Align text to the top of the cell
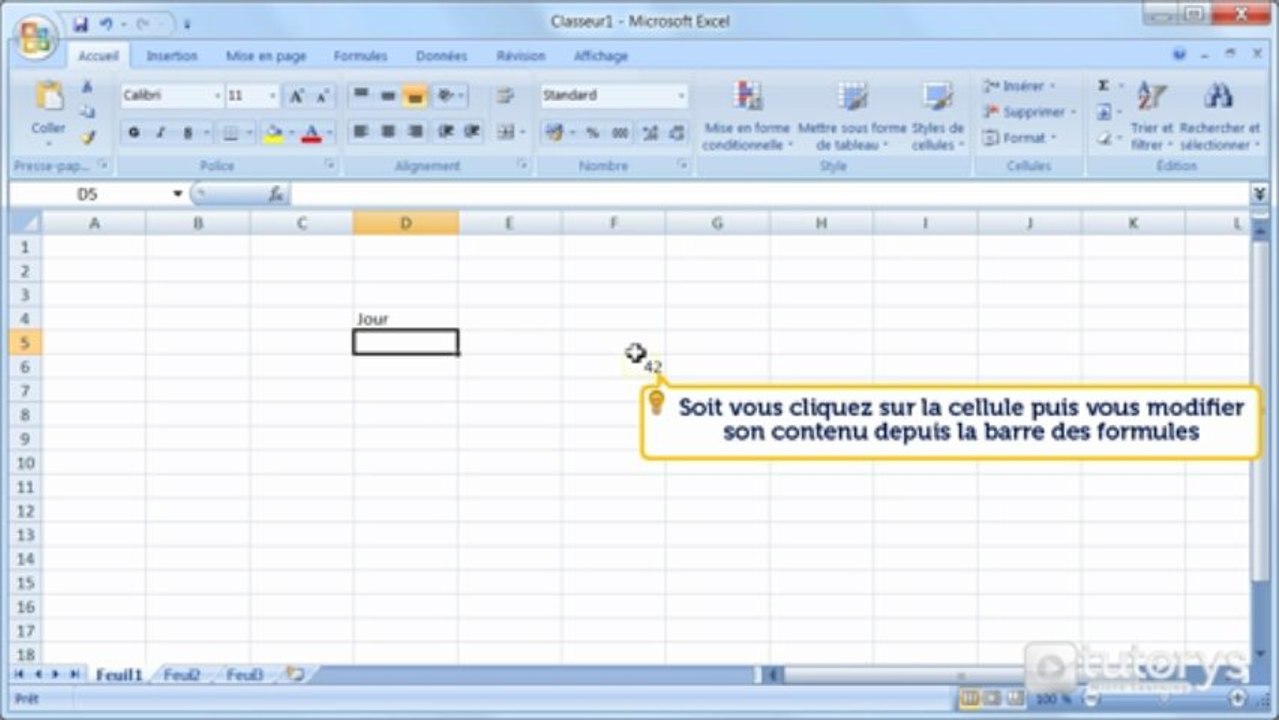The image size is (1279, 720). 361,96
